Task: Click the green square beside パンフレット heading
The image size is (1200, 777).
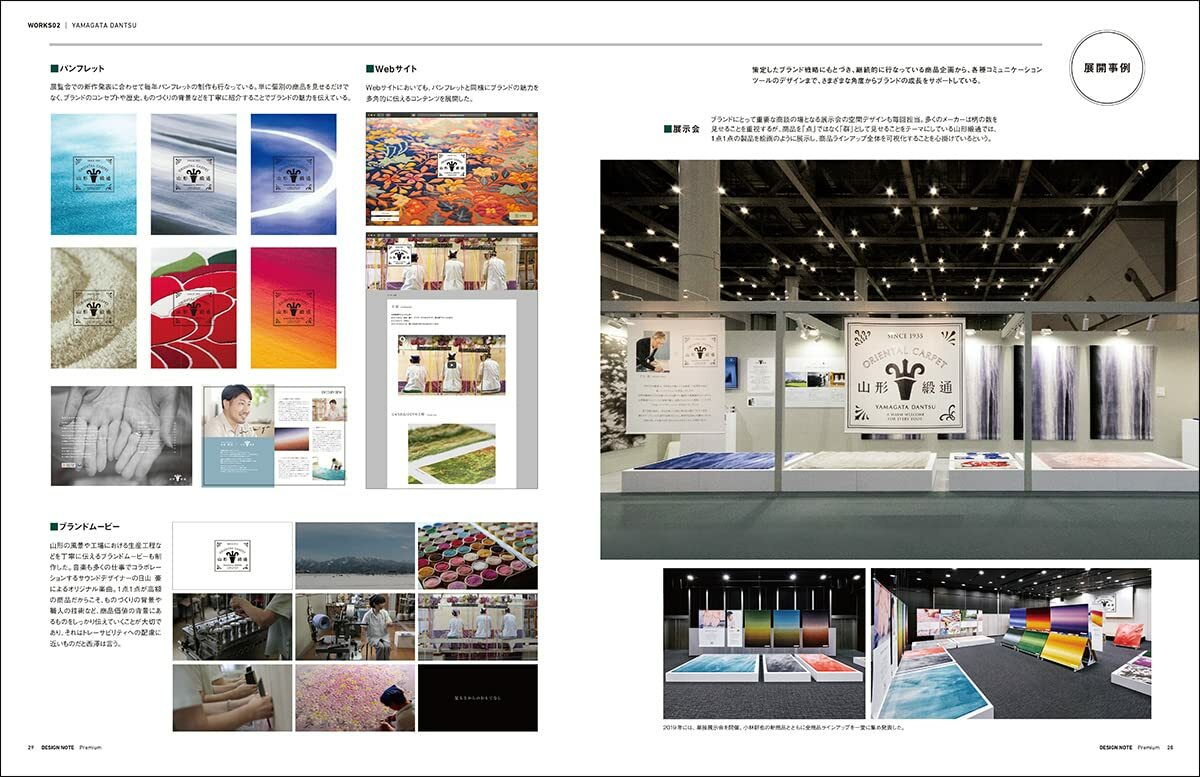Action: (55, 69)
